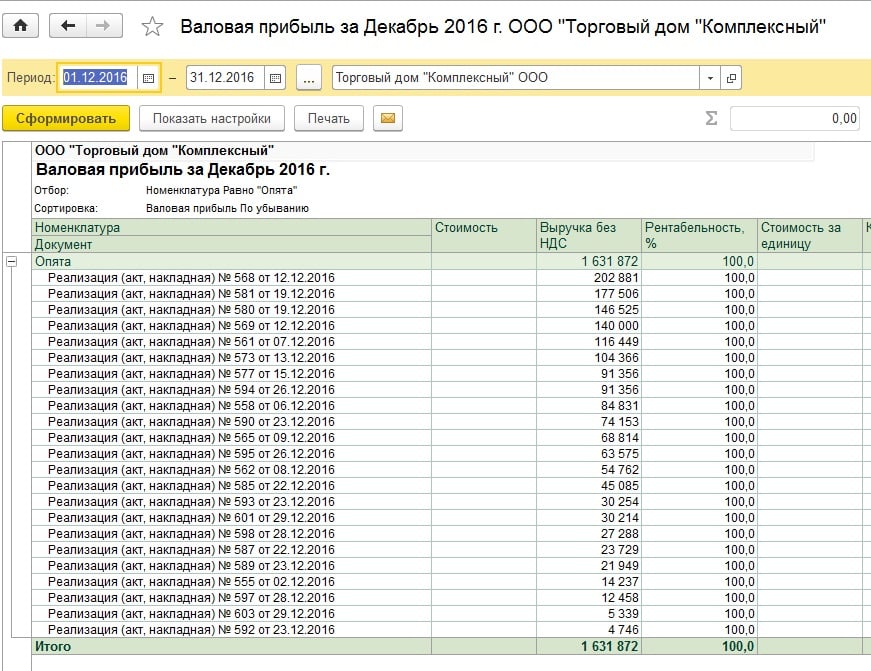Image resolution: width=871 pixels, height=671 pixels.
Task: Click the Home icon button
Action: pos(21,26)
